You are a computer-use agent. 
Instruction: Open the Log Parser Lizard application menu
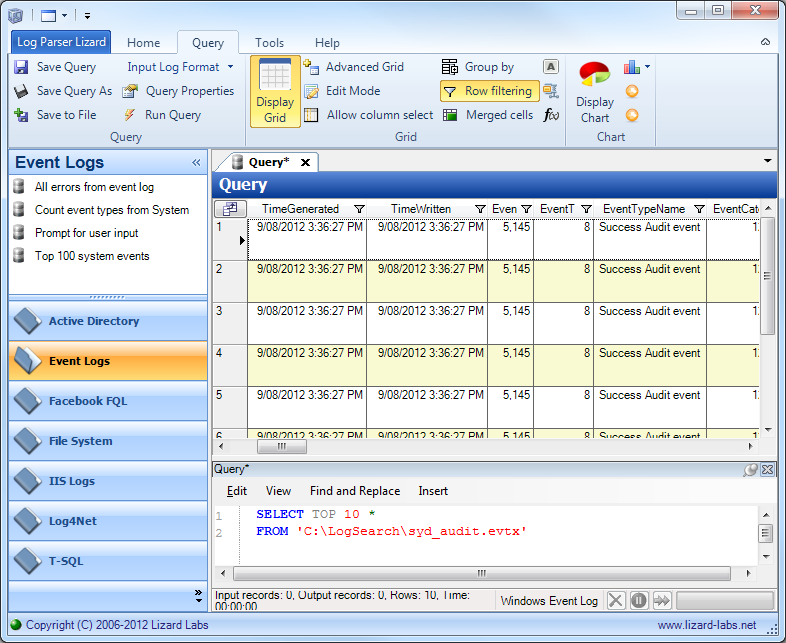pos(61,42)
